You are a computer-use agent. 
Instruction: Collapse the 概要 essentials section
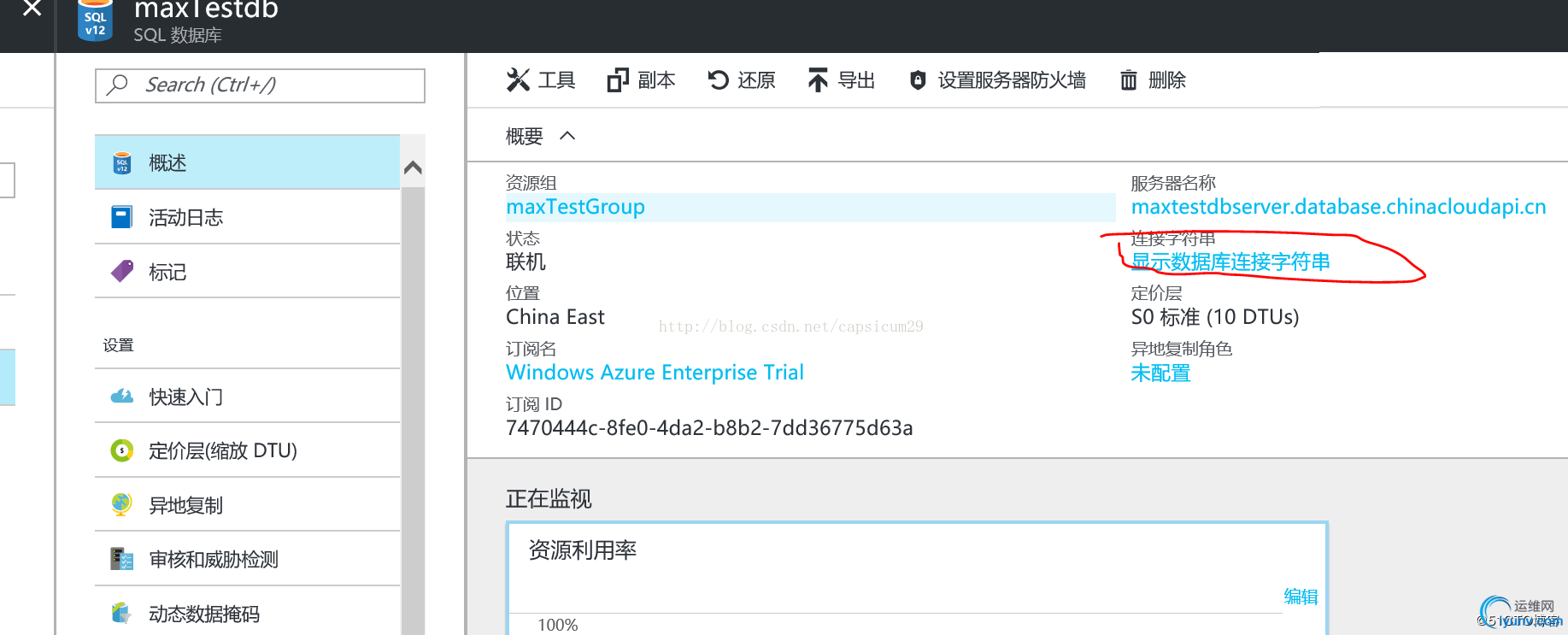tap(567, 136)
